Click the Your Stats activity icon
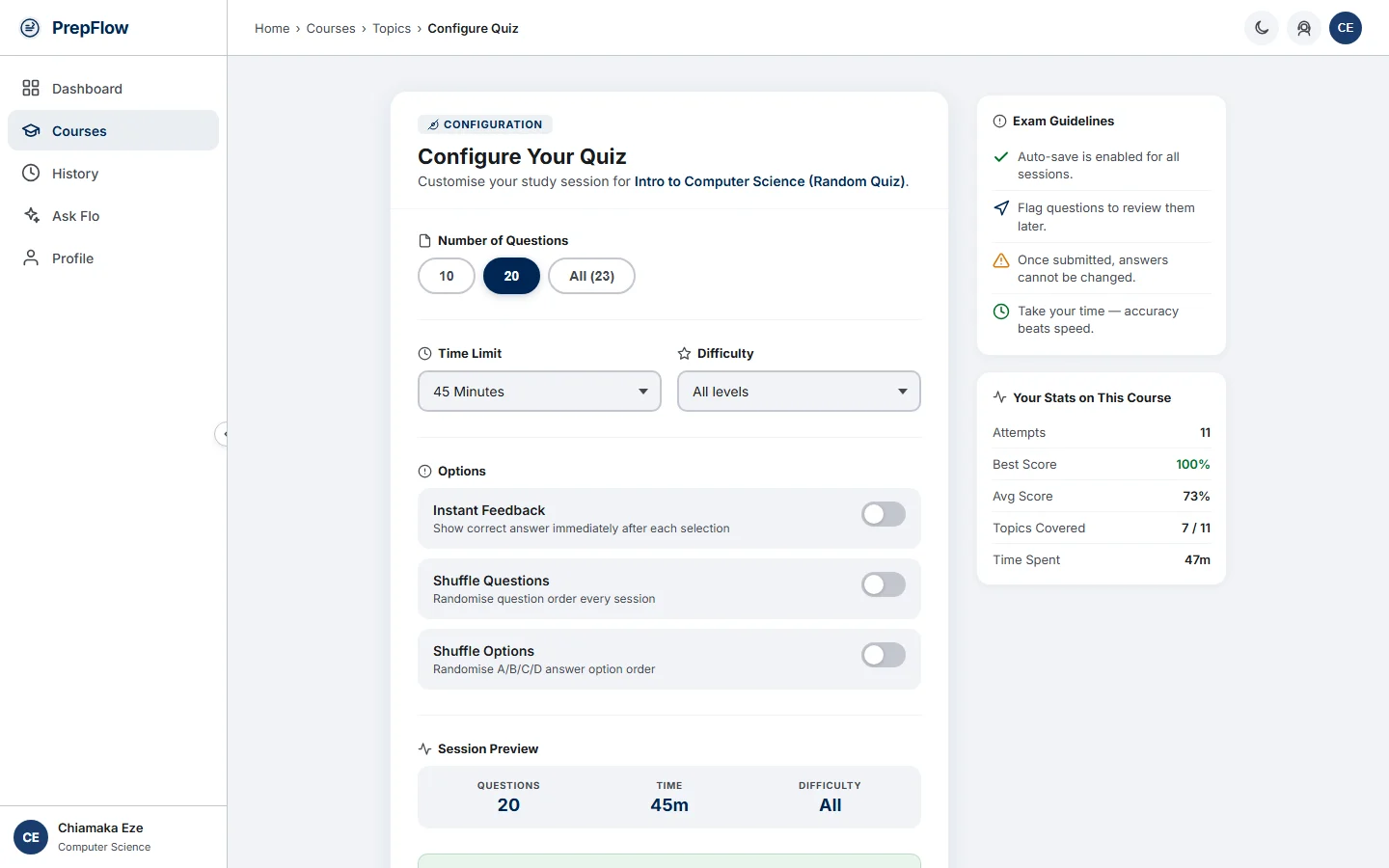 coord(999,397)
